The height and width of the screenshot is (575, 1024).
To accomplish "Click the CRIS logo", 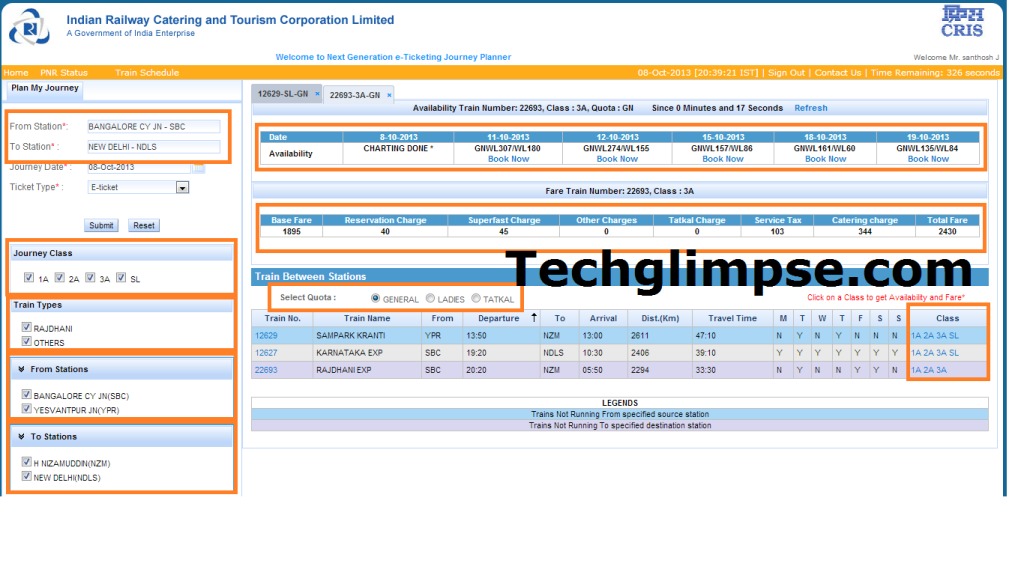I will tap(961, 22).
